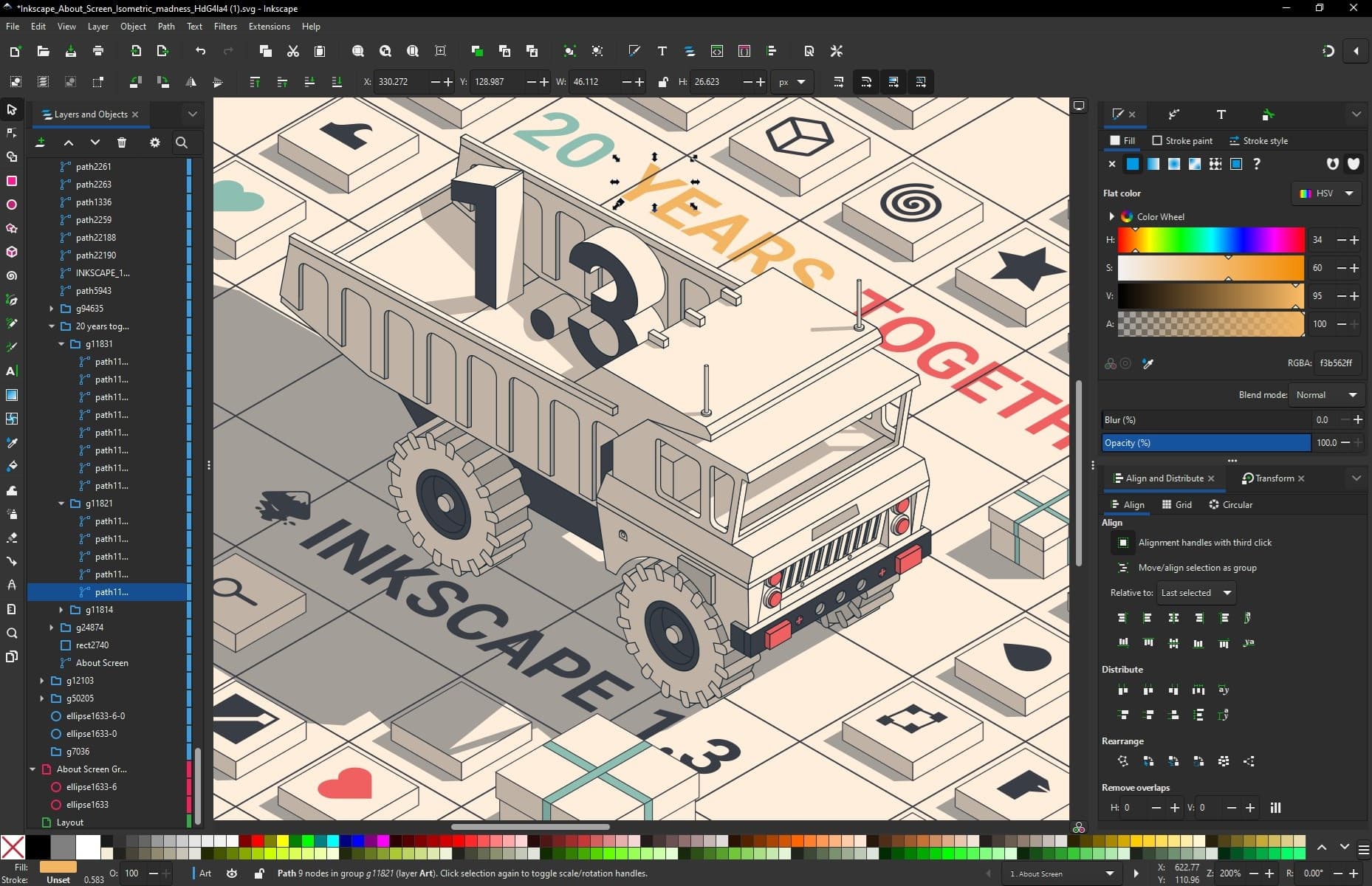Open the Filters menu
The image size is (1372, 886).
tap(225, 27)
